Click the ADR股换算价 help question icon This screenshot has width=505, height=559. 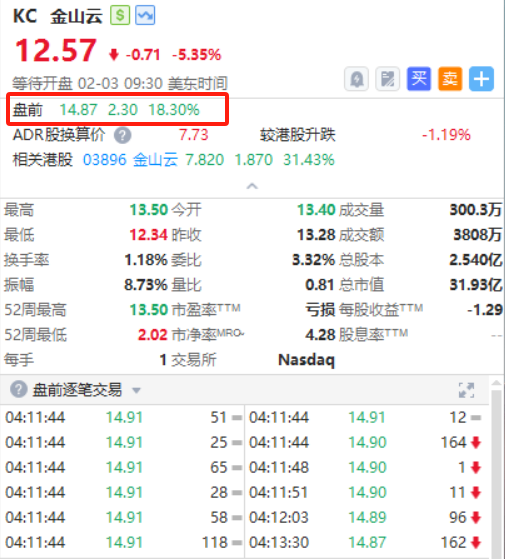(x=123, y=135)
